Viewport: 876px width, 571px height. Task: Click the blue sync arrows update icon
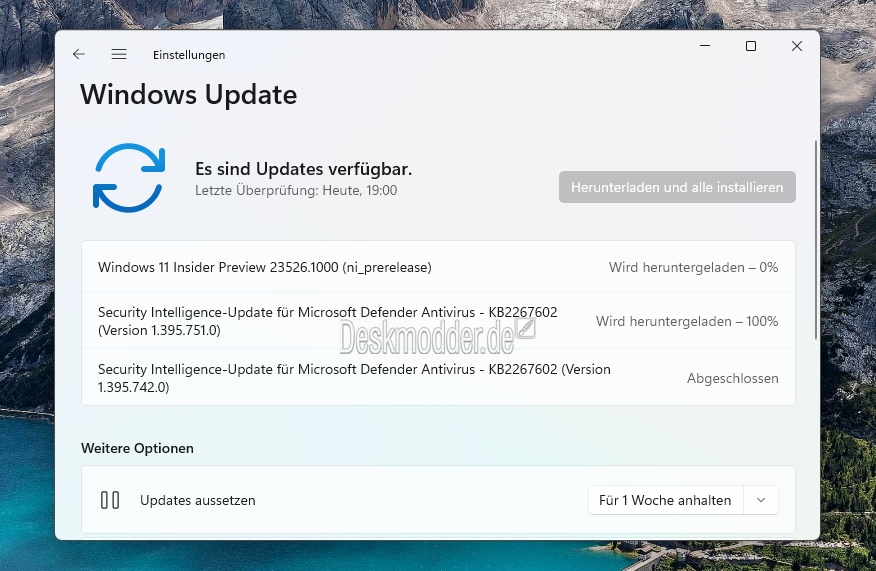click(129, 178)
